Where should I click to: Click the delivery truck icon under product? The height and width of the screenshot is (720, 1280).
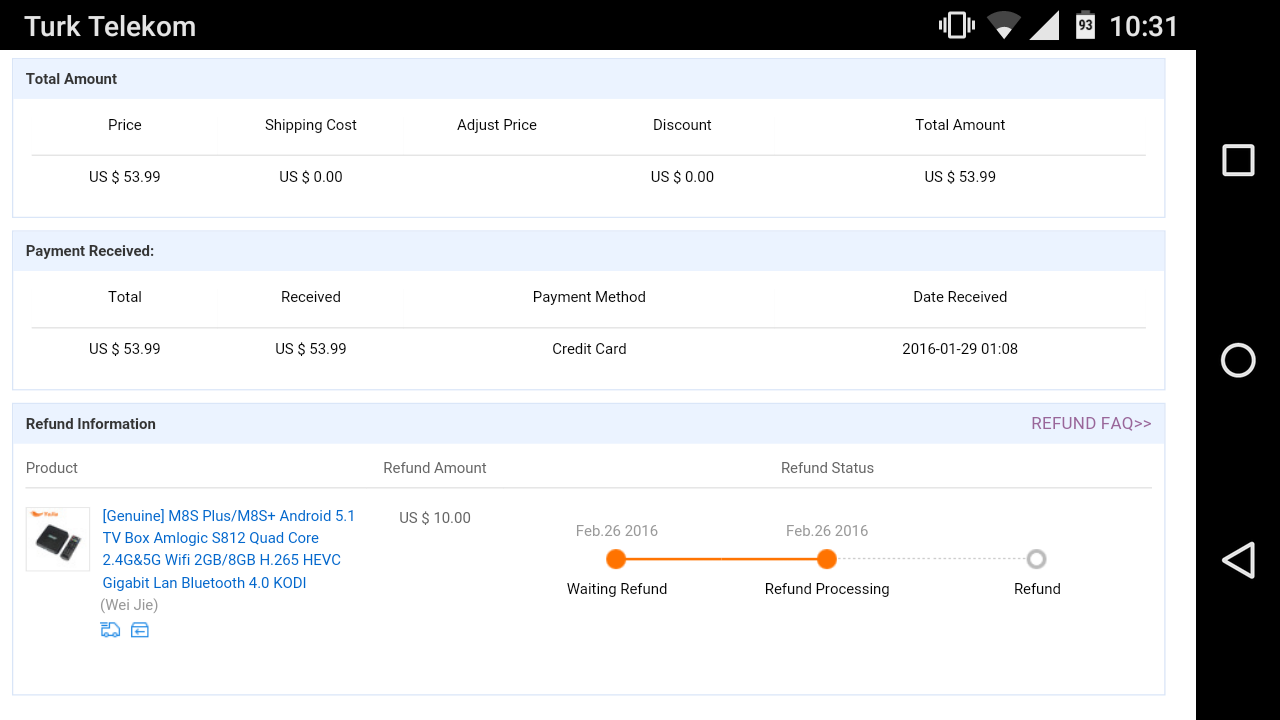coord(110,630)
